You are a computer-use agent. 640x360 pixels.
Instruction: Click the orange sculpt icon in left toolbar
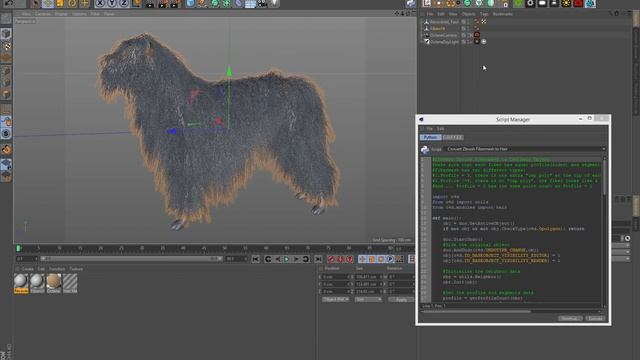(x=6, y=149)
